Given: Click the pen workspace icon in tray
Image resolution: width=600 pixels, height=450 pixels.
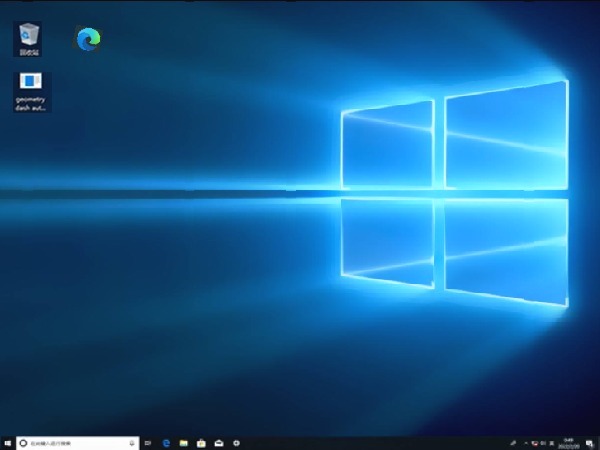Looking at the screenshot, I should point(513,443).
